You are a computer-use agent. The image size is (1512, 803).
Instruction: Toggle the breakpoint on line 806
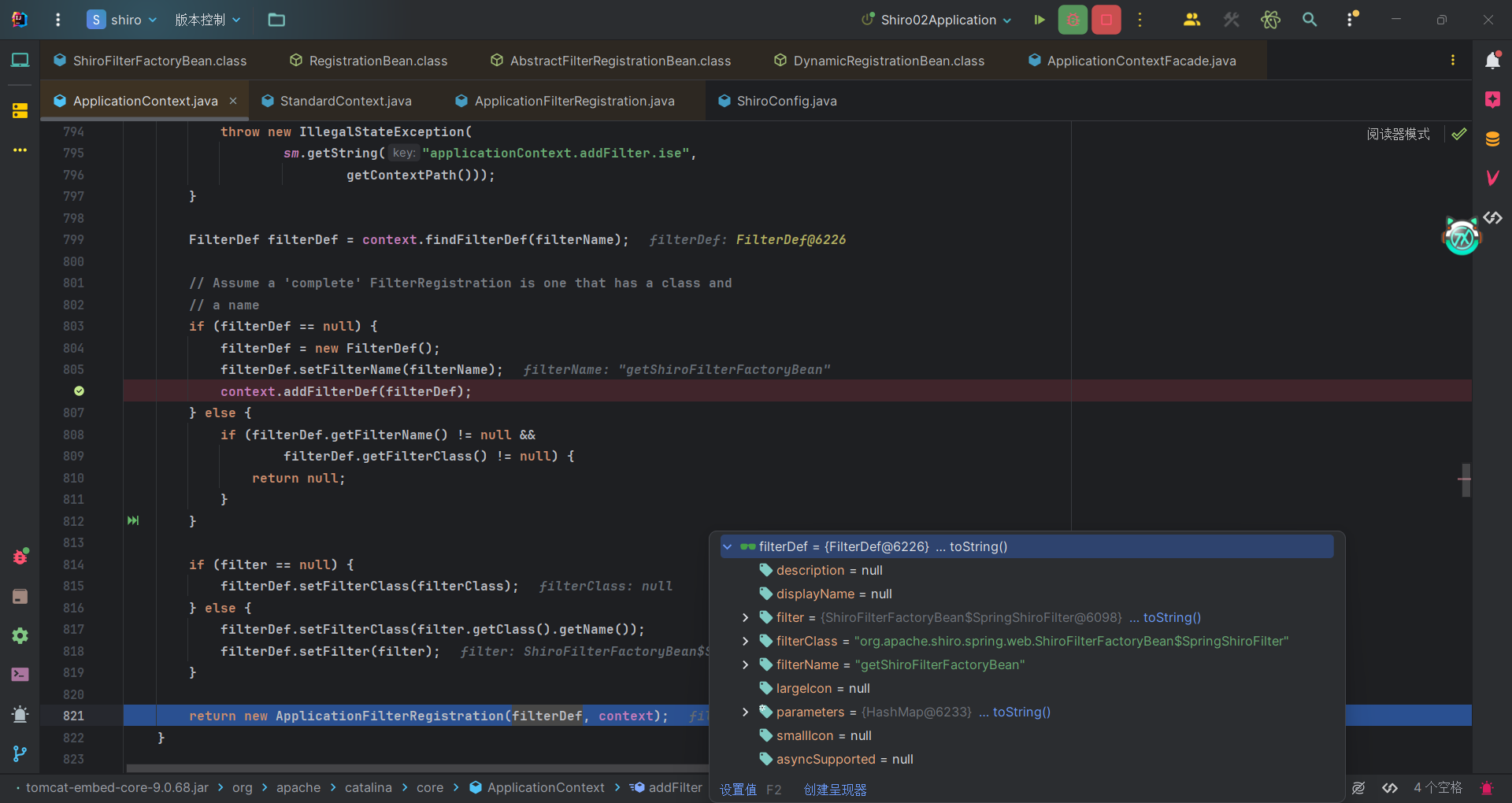79,391
